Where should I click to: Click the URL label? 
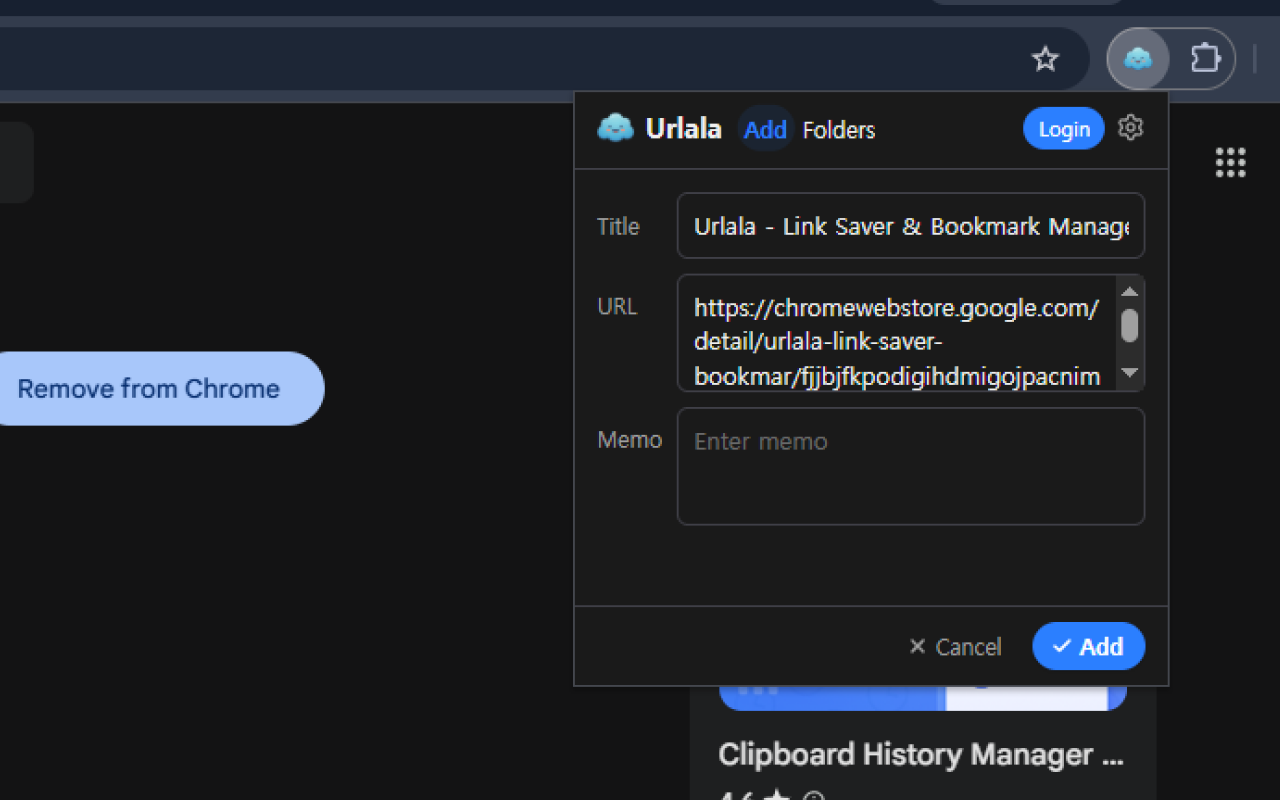[617, 307]
